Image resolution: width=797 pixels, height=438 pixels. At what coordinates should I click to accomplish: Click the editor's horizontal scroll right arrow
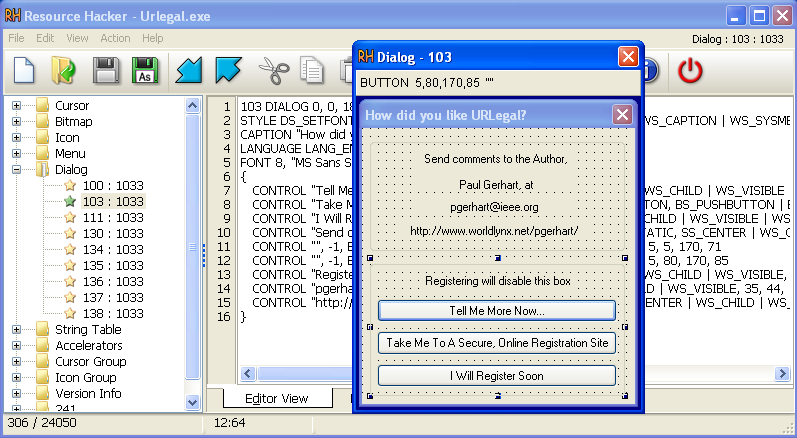click(x=782, y=374)
